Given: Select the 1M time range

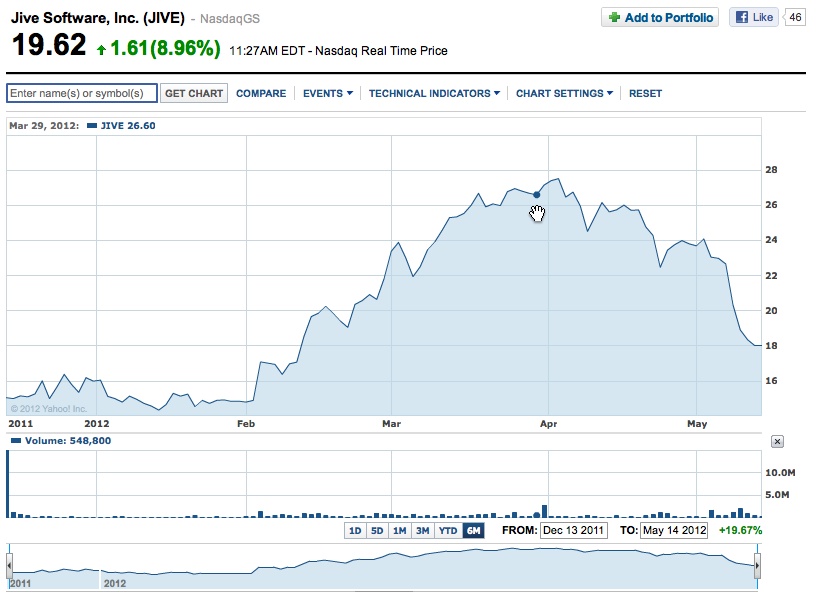Looking at the screenshot, I should point(400,530).
